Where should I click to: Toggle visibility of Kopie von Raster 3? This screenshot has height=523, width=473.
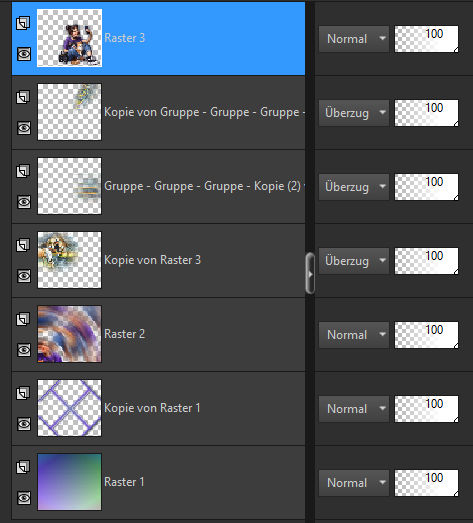(x=24, y=276)
